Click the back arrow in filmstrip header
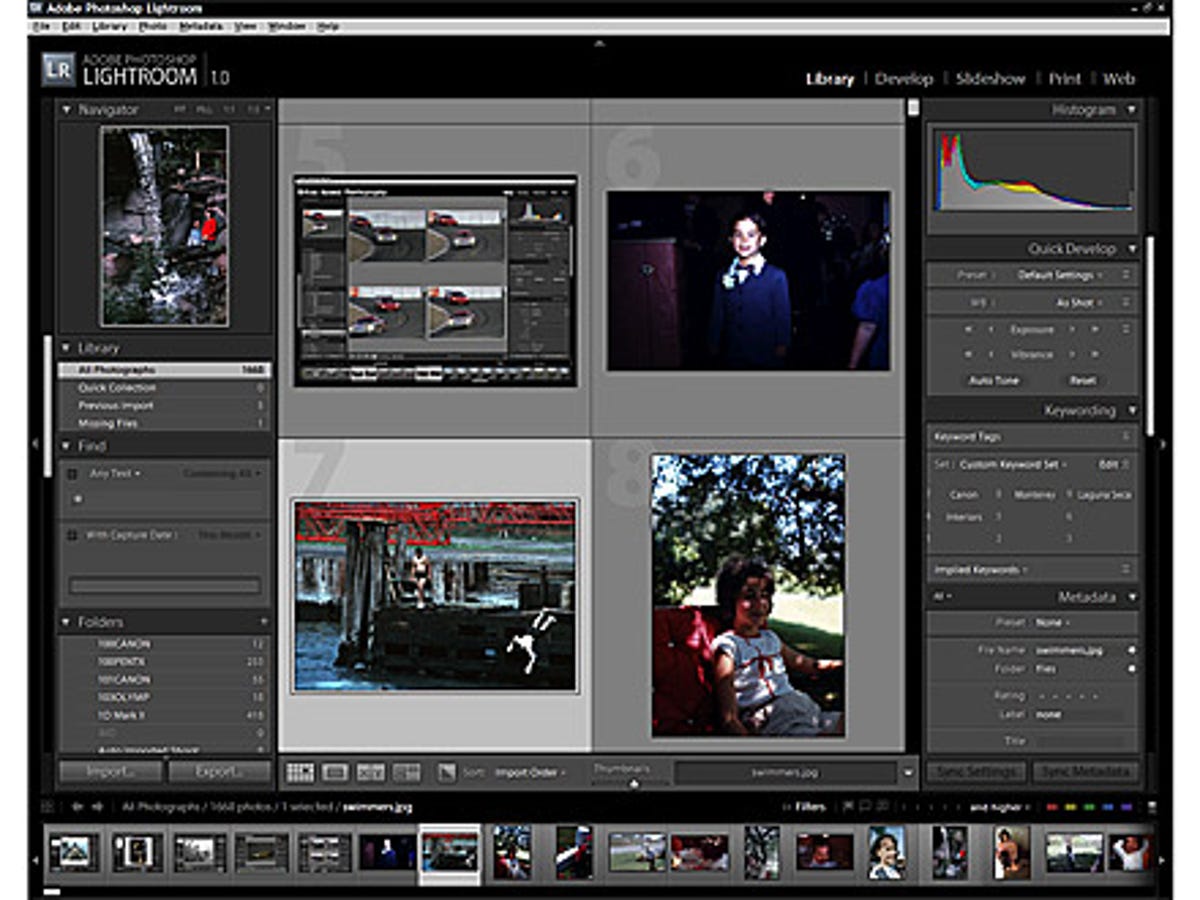1200x900 pixels. pos(77,807)
